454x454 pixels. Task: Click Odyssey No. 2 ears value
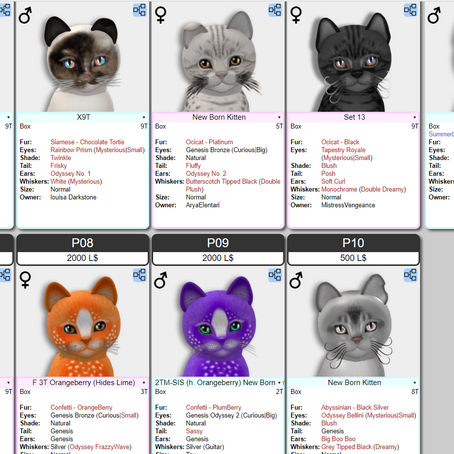206,174
